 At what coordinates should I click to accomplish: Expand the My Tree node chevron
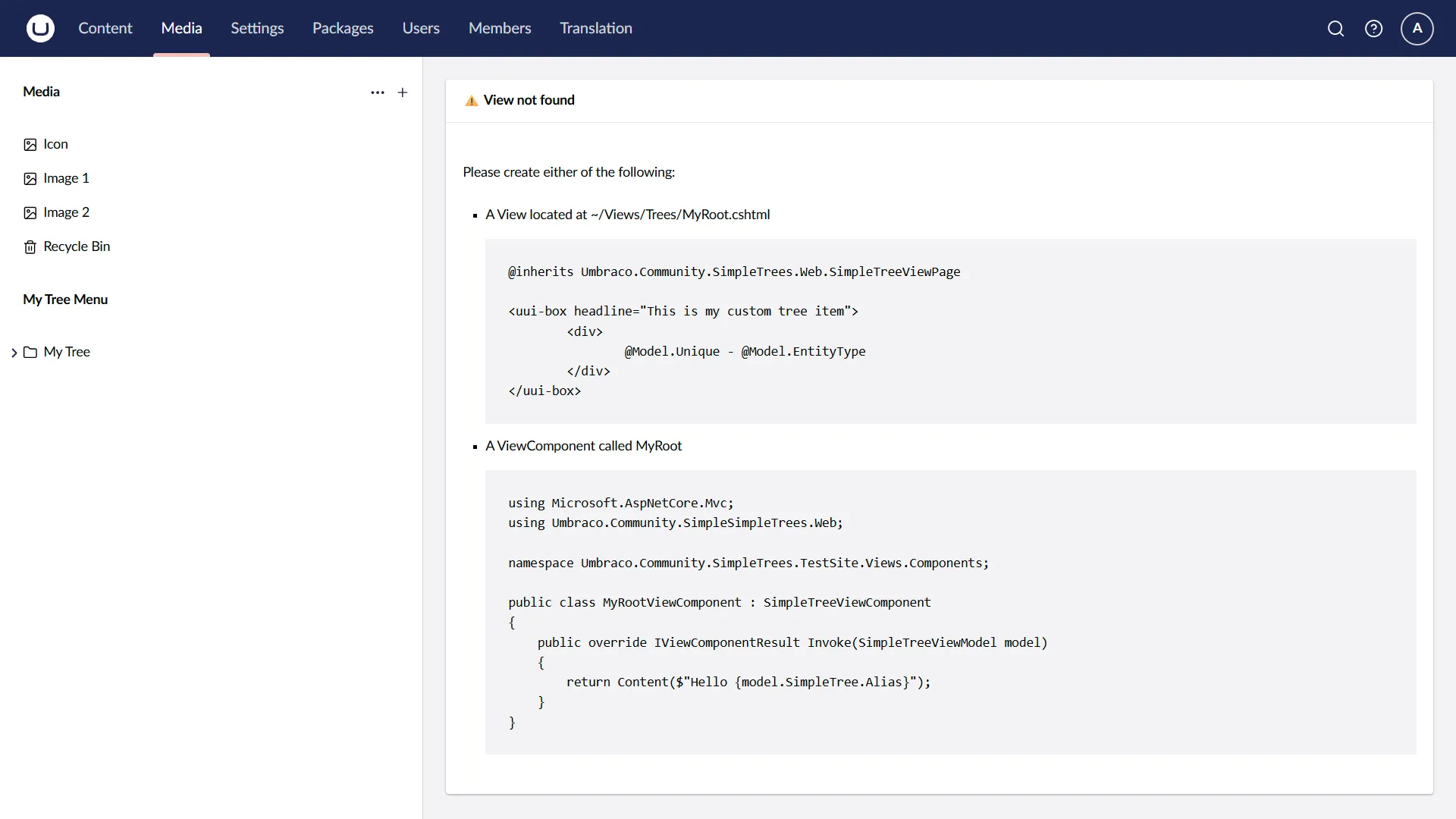14,353
